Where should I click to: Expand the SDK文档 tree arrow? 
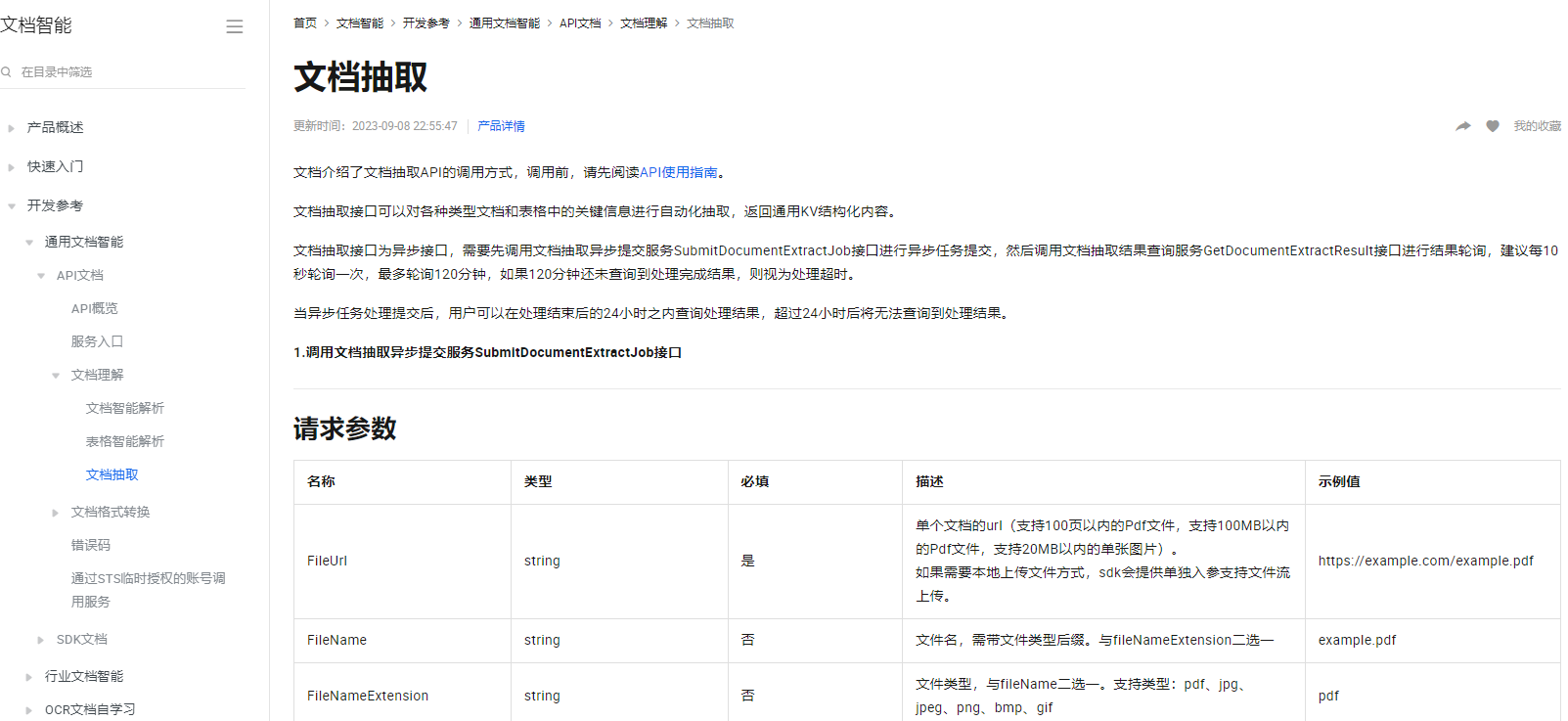[x=41, y=640]
